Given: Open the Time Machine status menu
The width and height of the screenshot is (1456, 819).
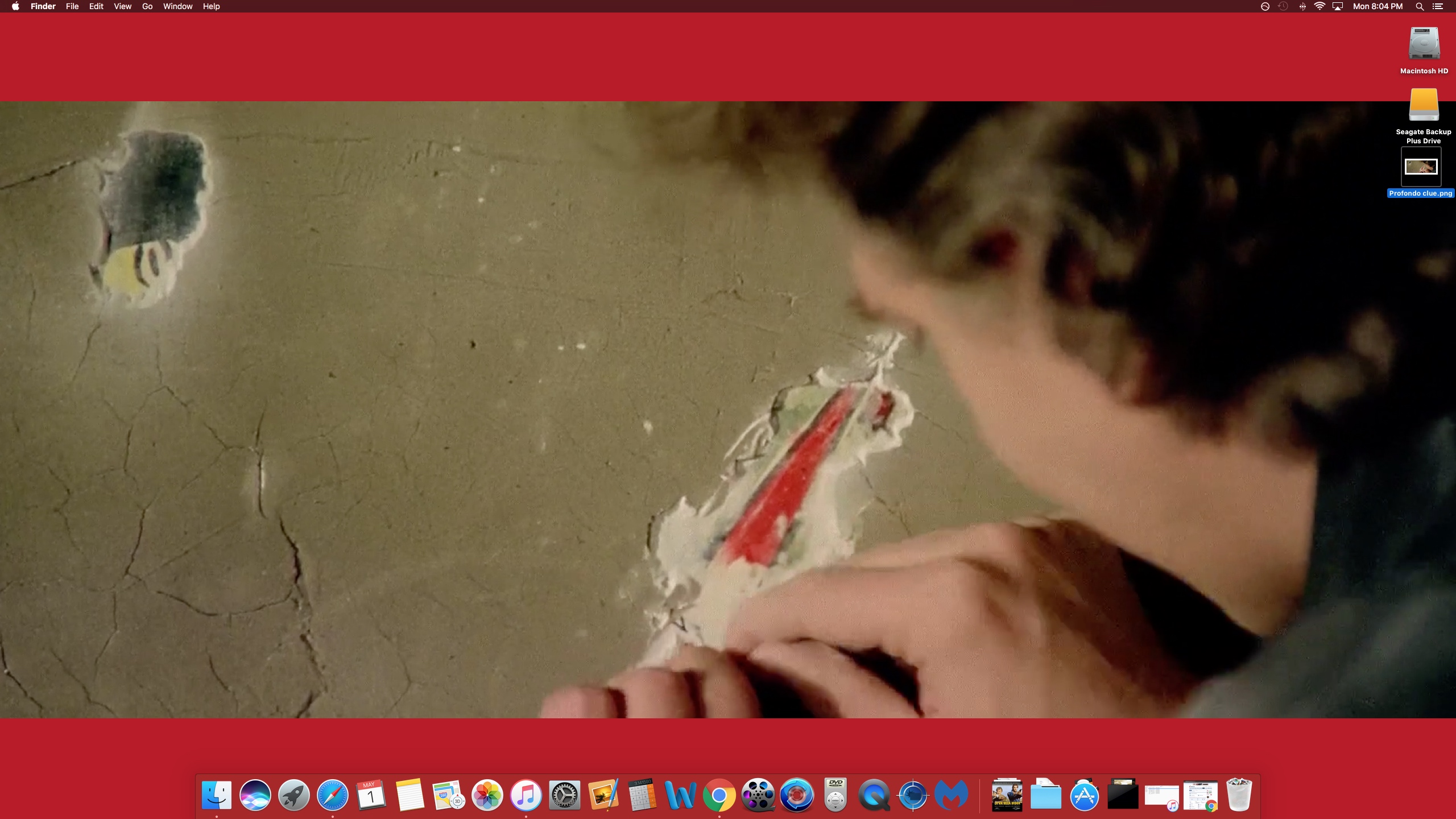Looking at the screenshot, I should point(1283,6).
